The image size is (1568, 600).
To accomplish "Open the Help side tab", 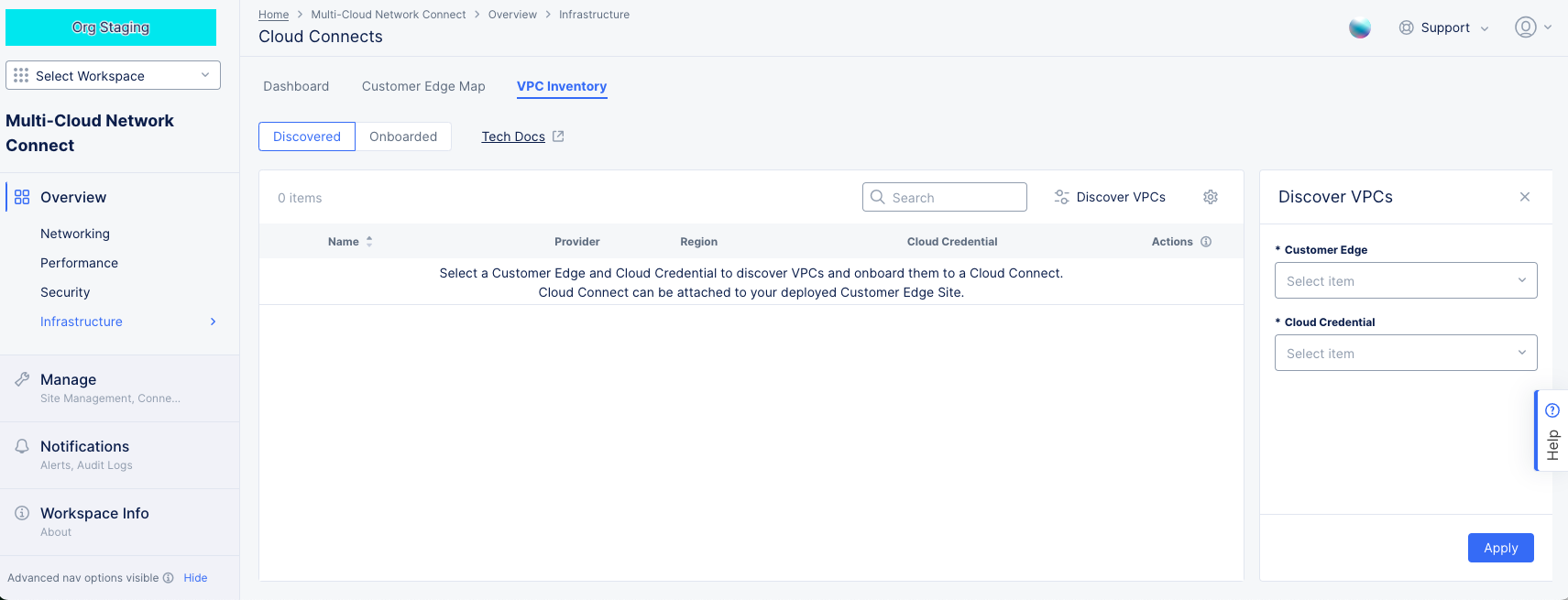I will pyautogui.click(x=1552, y=431).
